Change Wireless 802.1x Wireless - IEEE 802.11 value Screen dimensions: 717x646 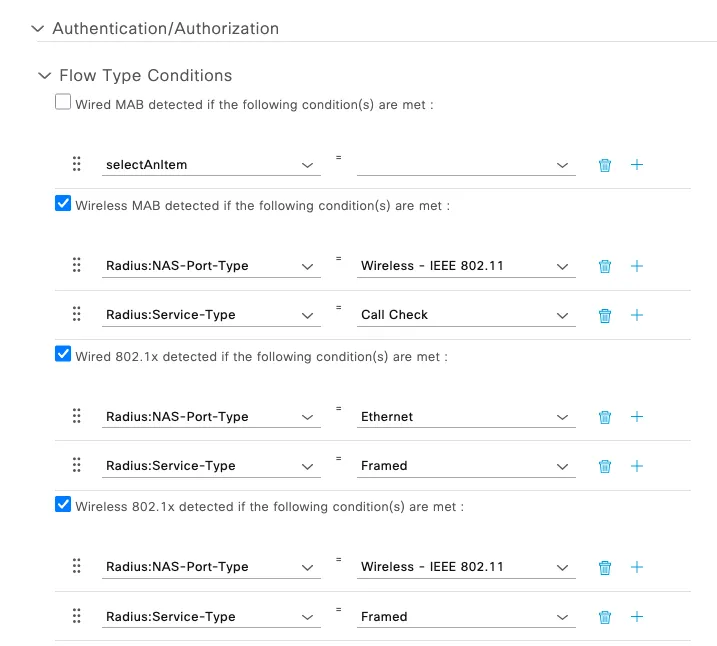pyautogui.click(x=466, y=567)
